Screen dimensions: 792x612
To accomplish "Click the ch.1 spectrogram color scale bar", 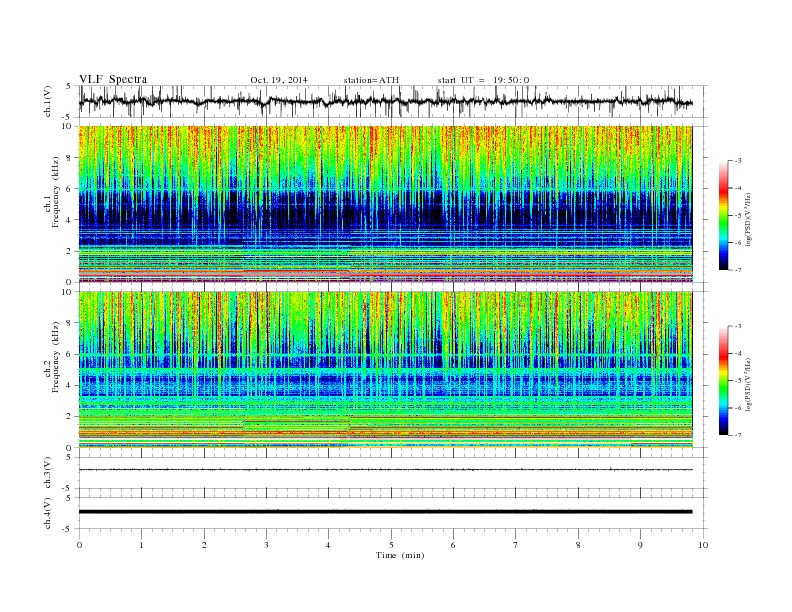I will click(723, 215).
